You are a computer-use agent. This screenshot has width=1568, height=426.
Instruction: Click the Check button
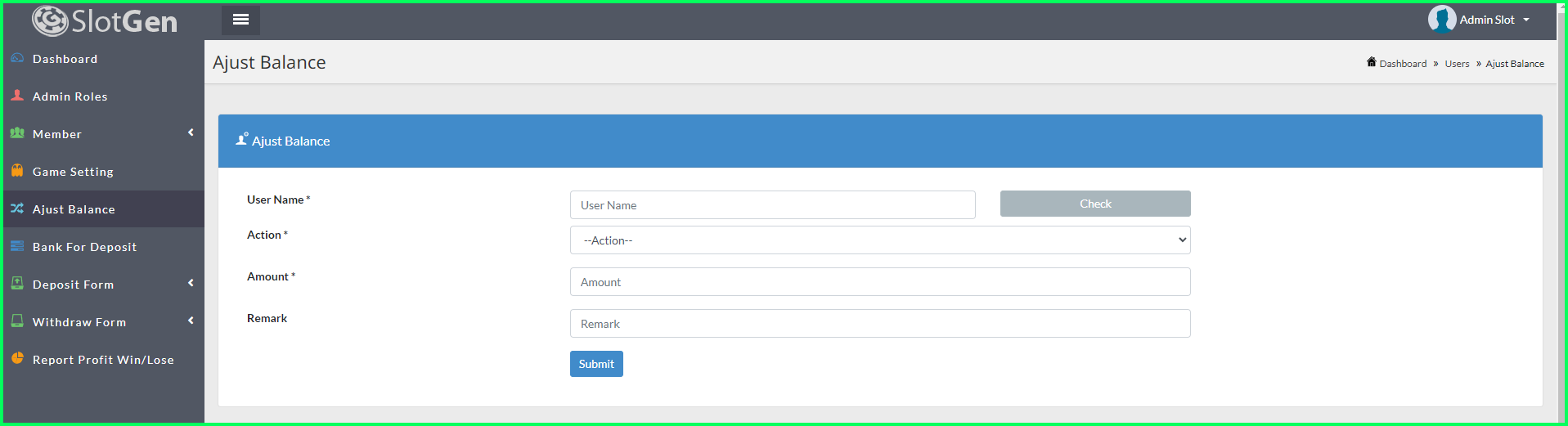tap(1095, 204)
